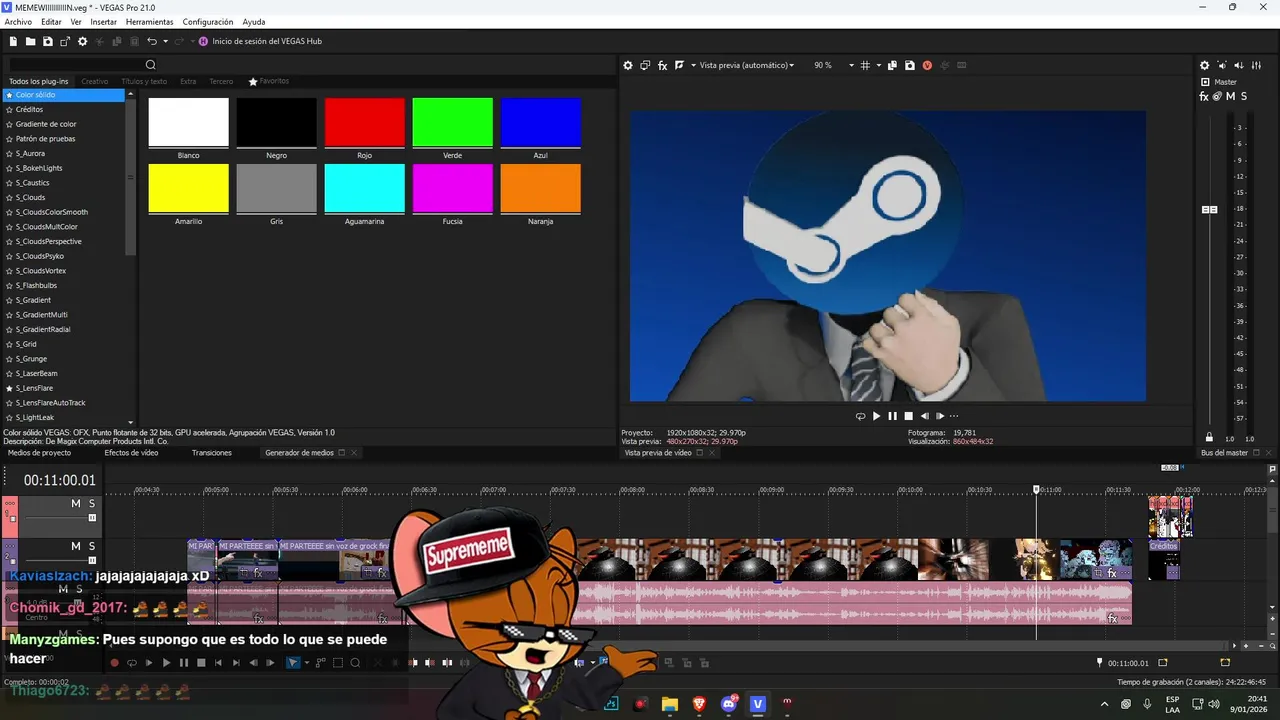Open the Insertar menu
The width and height of the screenshot is (1280, 720).
103,21
